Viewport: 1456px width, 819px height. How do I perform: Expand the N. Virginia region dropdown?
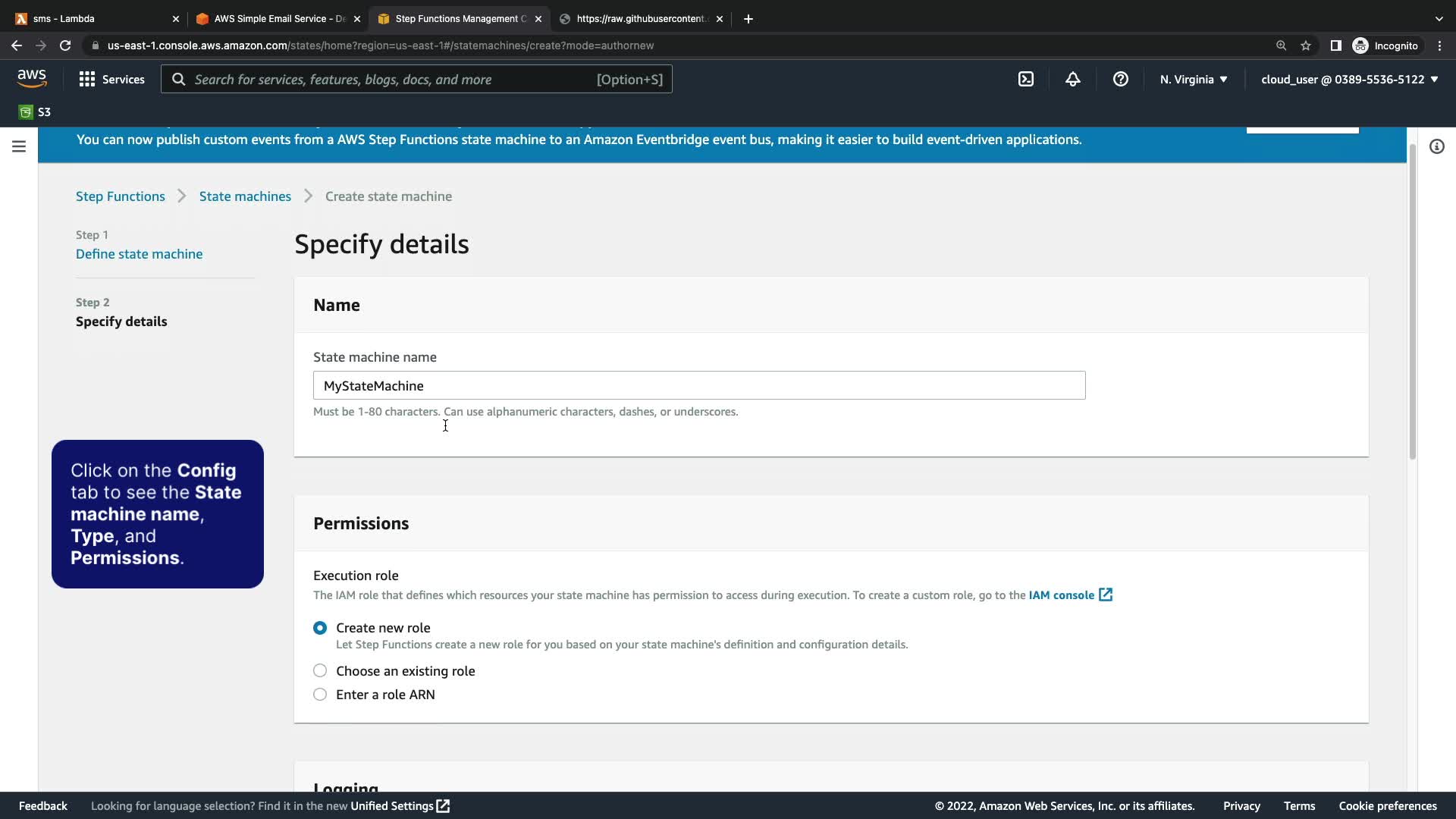tap(1193, 79)
